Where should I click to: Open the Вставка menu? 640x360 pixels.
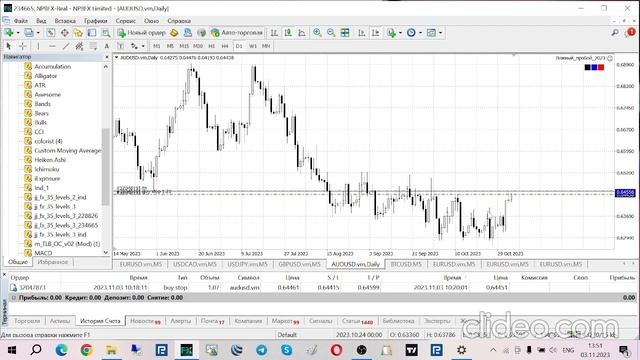pos(65,21)
